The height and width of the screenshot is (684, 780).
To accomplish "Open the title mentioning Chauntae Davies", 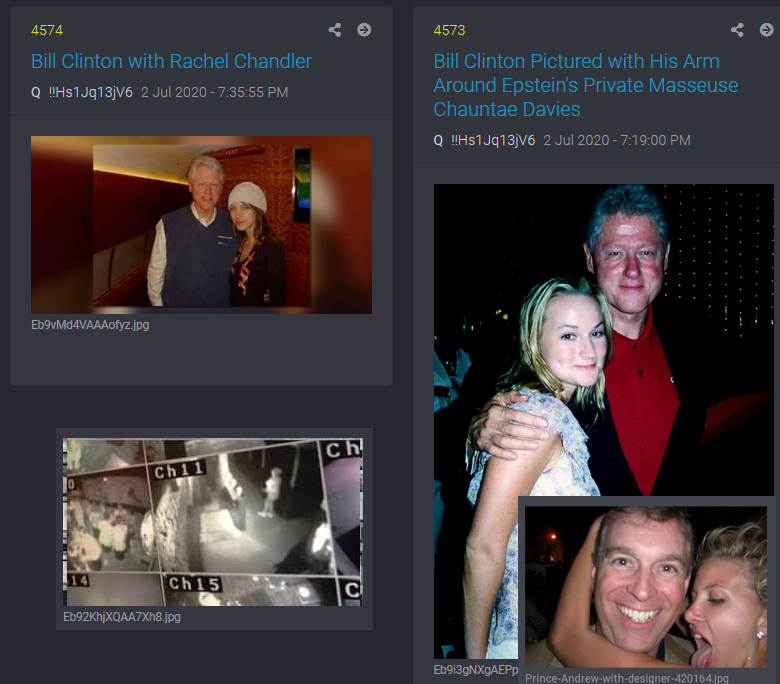I will coord(585,85).
